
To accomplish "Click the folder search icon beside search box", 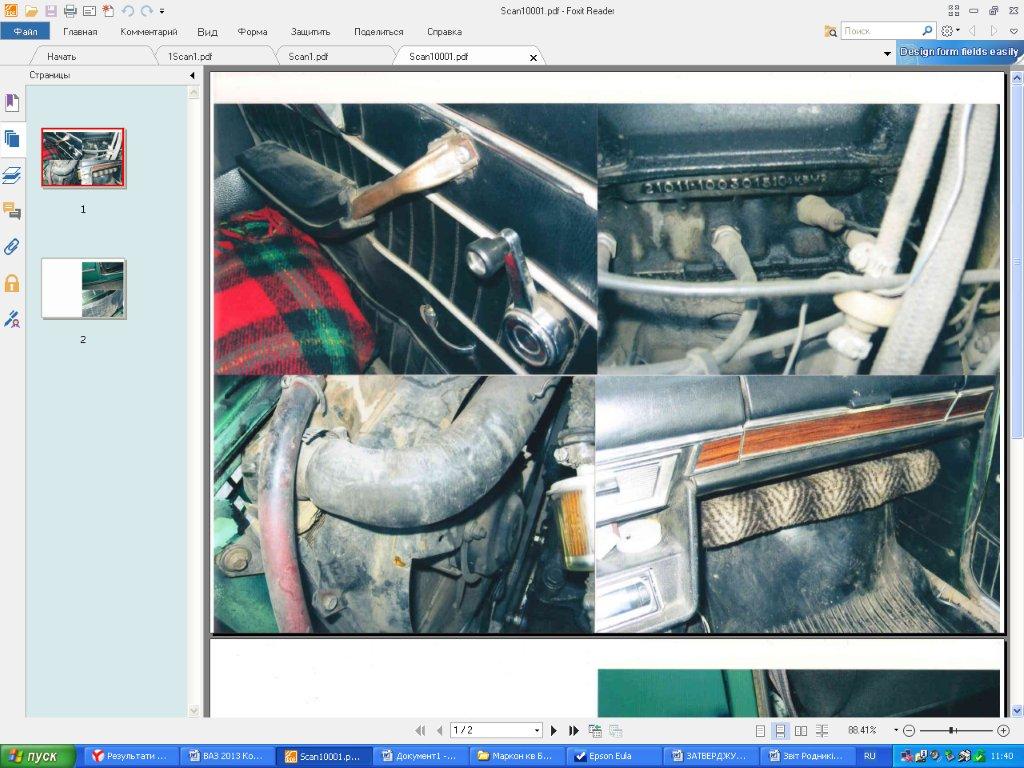I will click(x=831, y=31).
